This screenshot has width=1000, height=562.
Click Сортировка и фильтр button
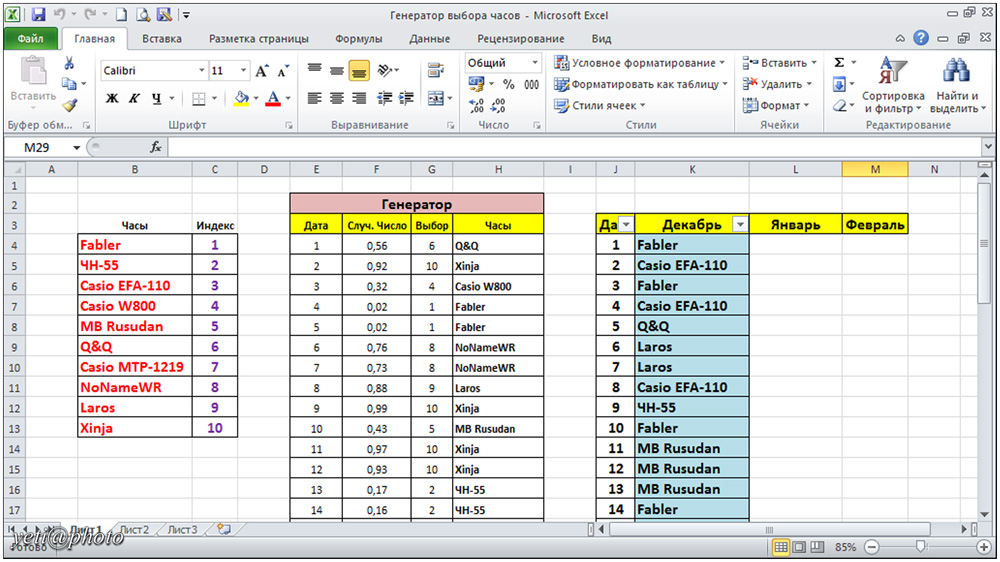coord(887,88)
